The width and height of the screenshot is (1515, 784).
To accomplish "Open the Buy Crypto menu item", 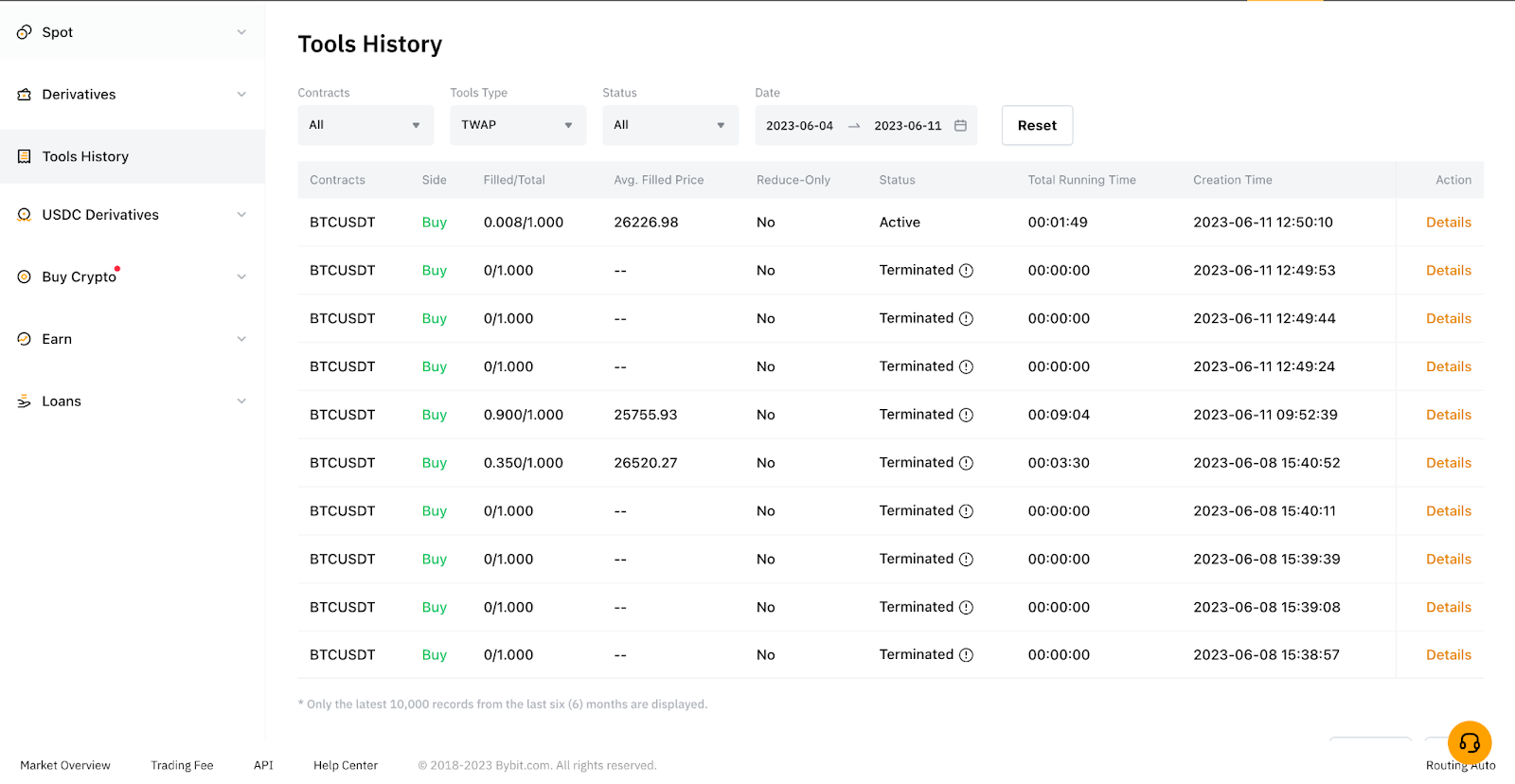I will [80, 276].
